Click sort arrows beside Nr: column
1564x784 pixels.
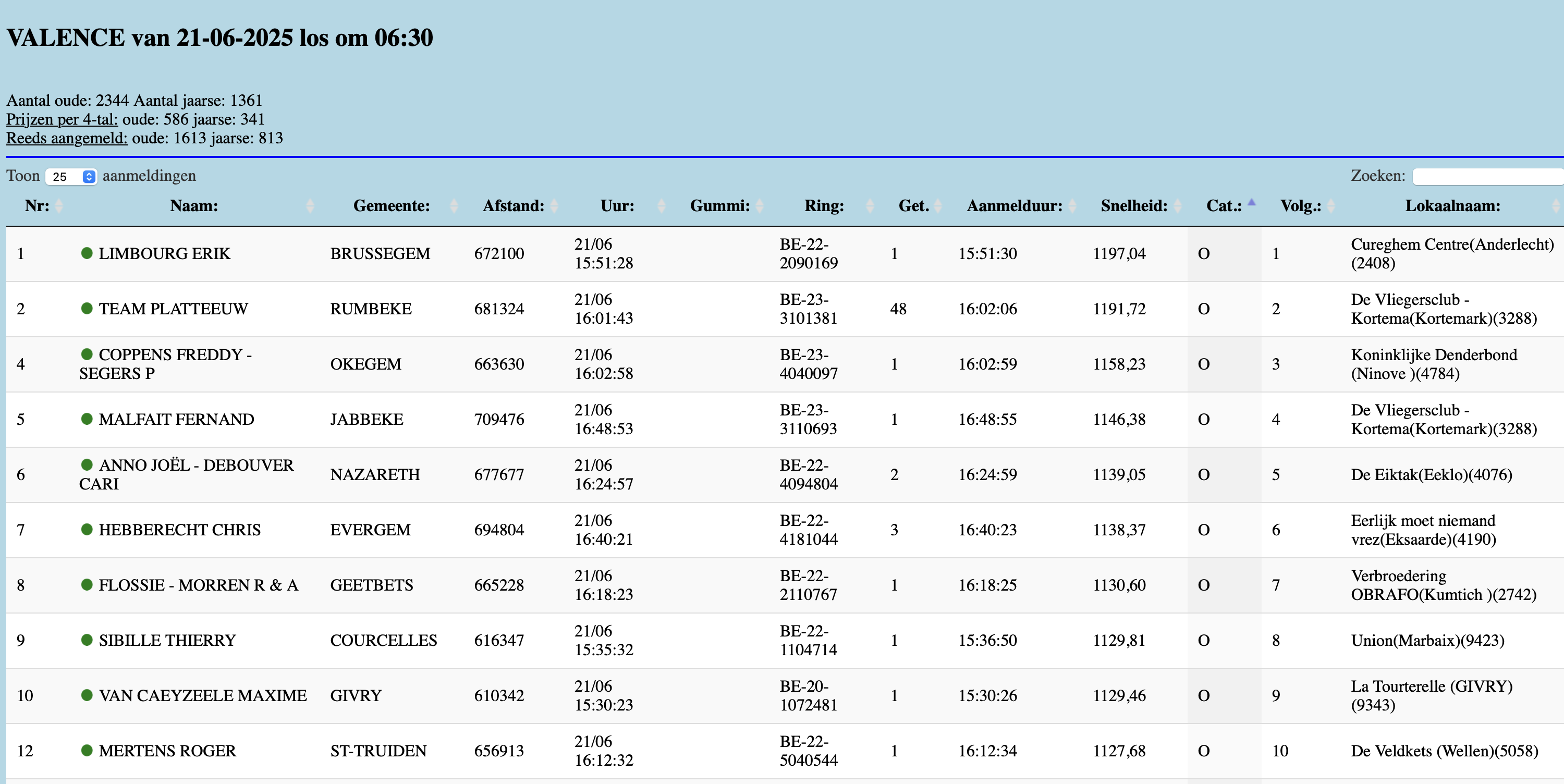(59, 206)
